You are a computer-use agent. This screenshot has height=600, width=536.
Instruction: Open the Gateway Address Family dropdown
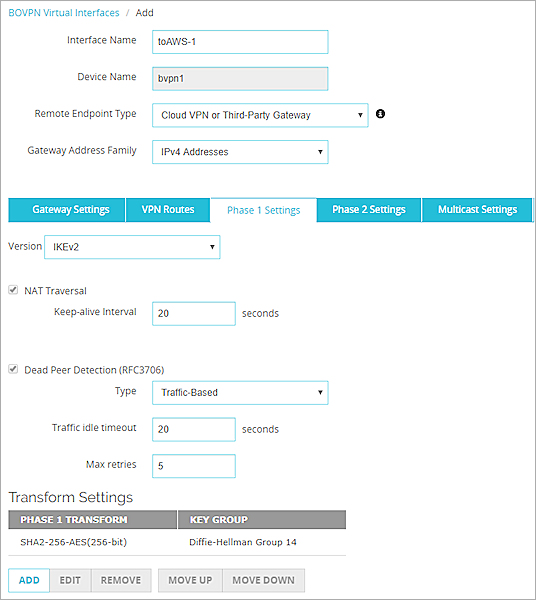point(240,152)
